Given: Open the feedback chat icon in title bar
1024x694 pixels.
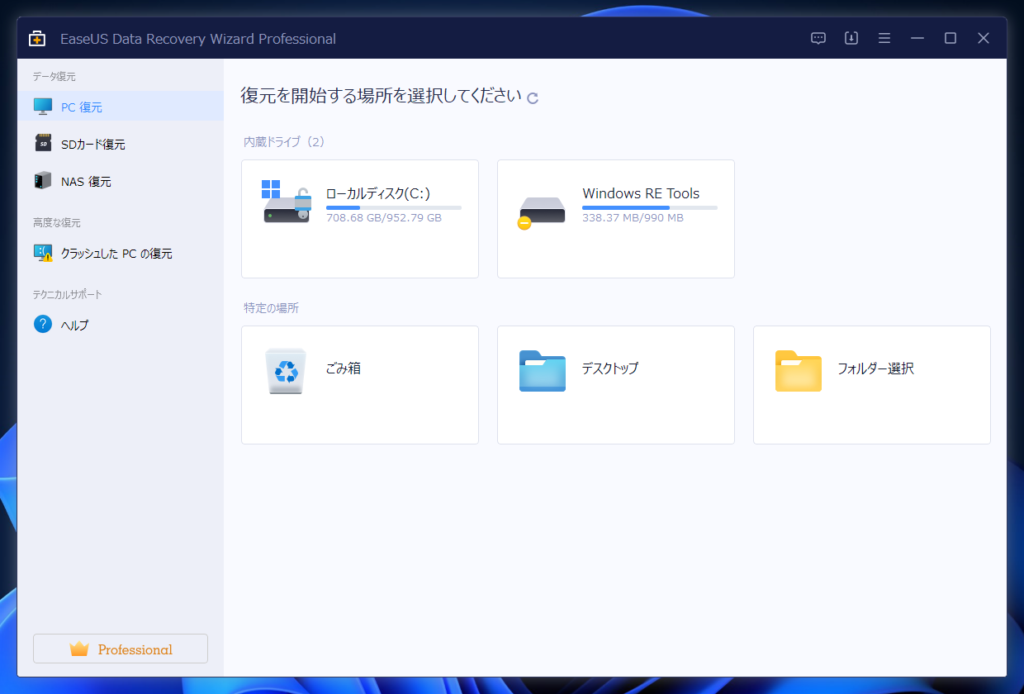Looking at the screenshot, I should click(818, 38).
